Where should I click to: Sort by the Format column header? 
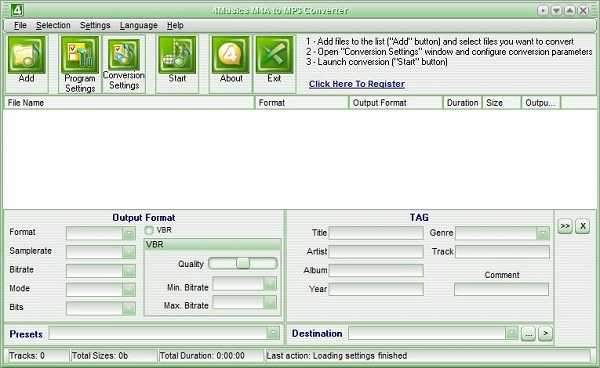point(302,103)
